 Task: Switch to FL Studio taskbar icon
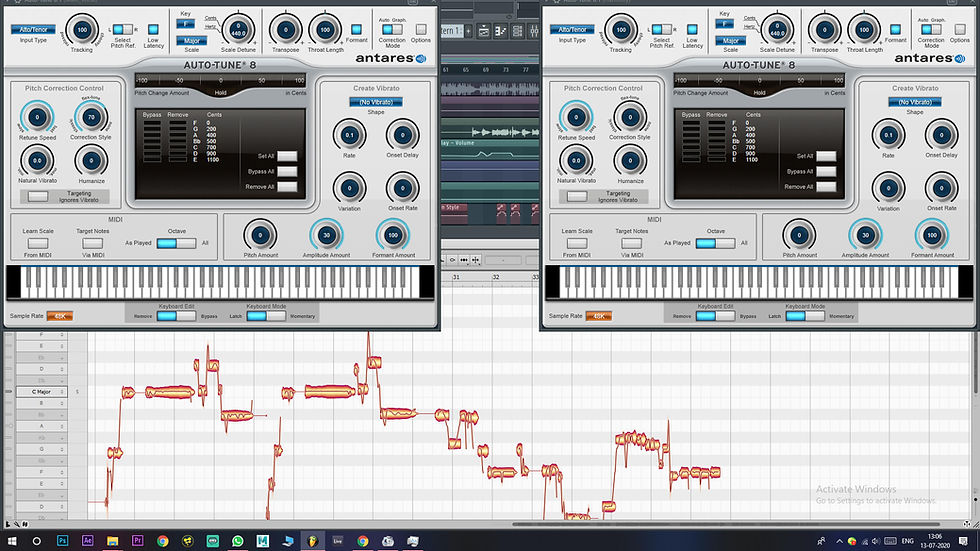(x=312, y=541)
